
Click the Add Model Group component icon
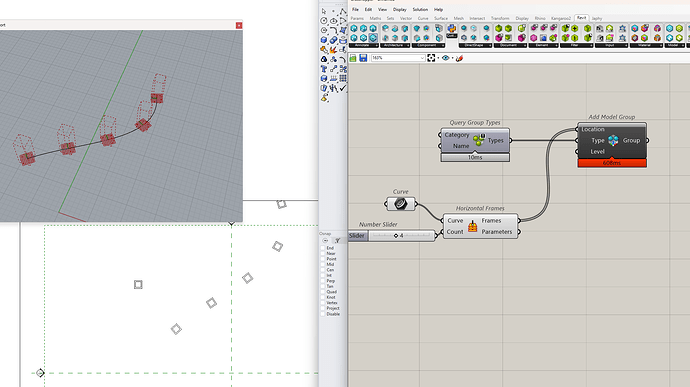[613, 140]
